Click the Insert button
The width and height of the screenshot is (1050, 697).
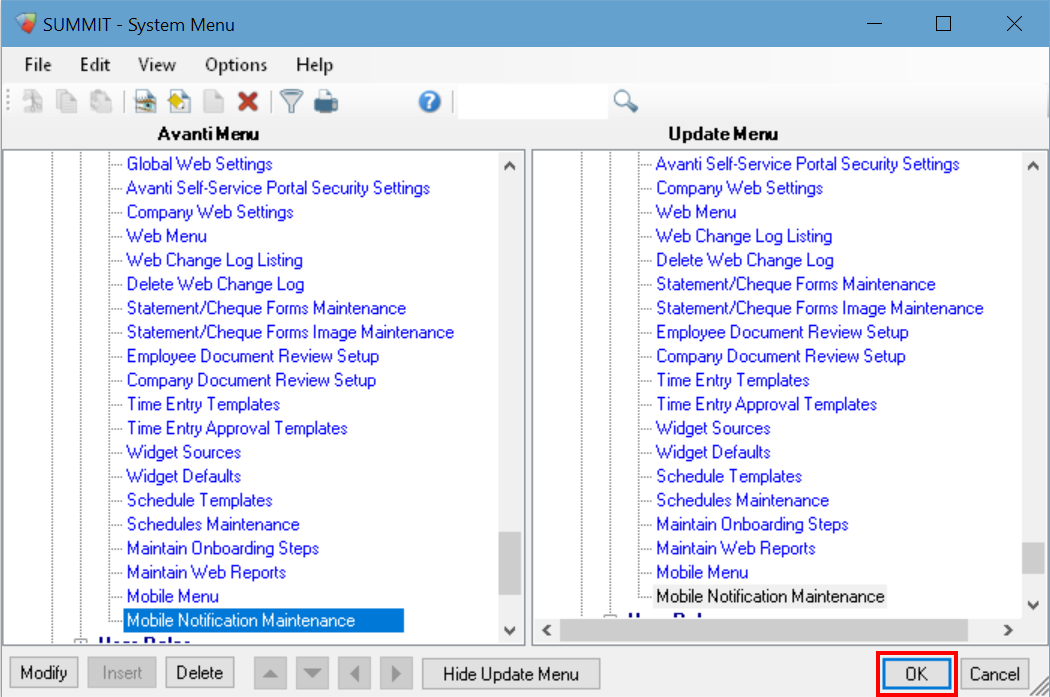click(x=122, y=673)
